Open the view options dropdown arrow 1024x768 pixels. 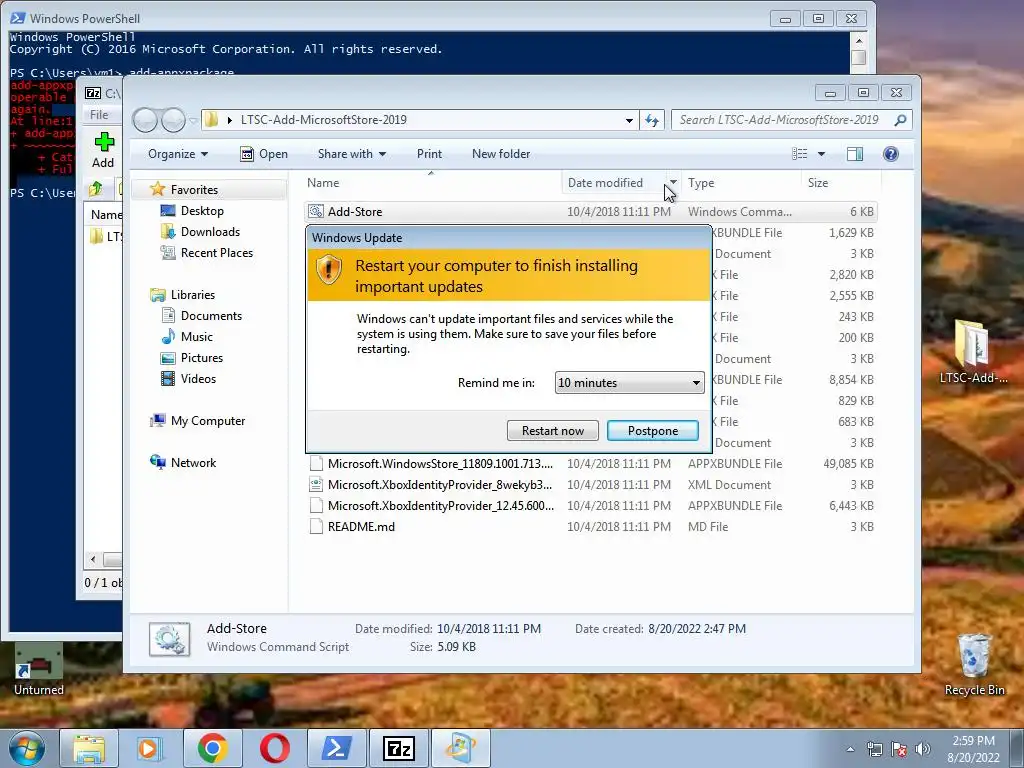tap(822, 154)
